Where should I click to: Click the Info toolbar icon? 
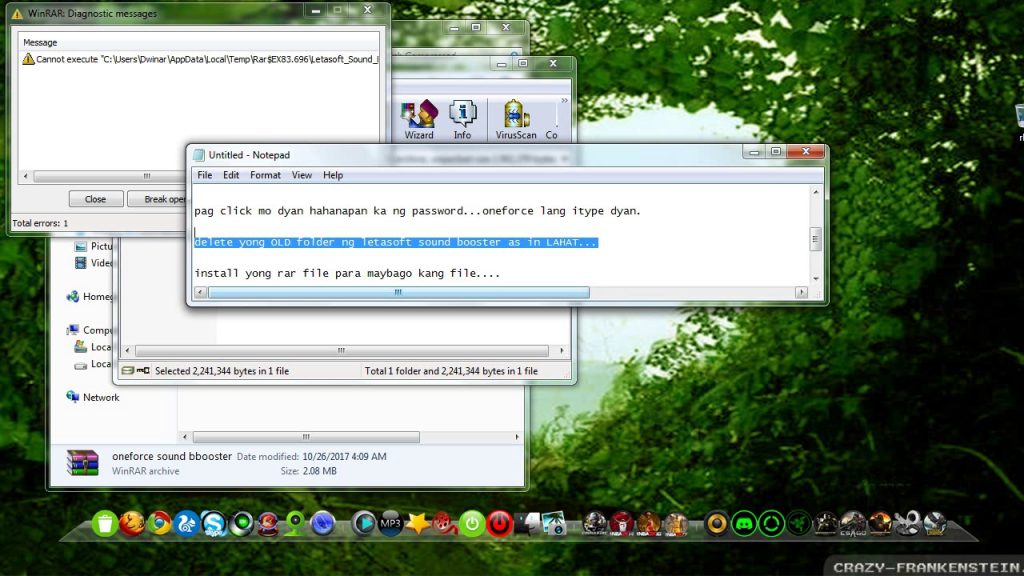point(462,120)
